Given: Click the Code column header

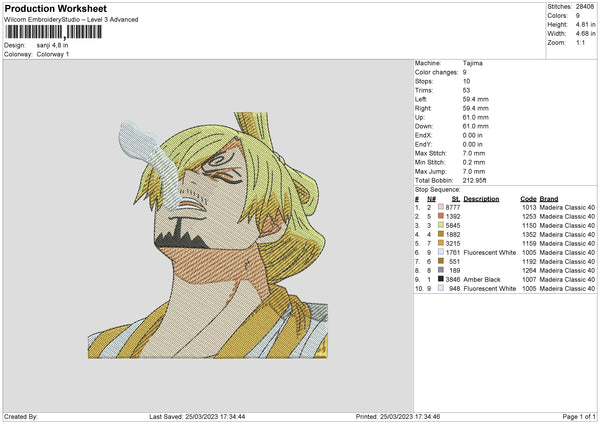Looking at the screenshot, I should pyautogui.click(x=528, y=198).
